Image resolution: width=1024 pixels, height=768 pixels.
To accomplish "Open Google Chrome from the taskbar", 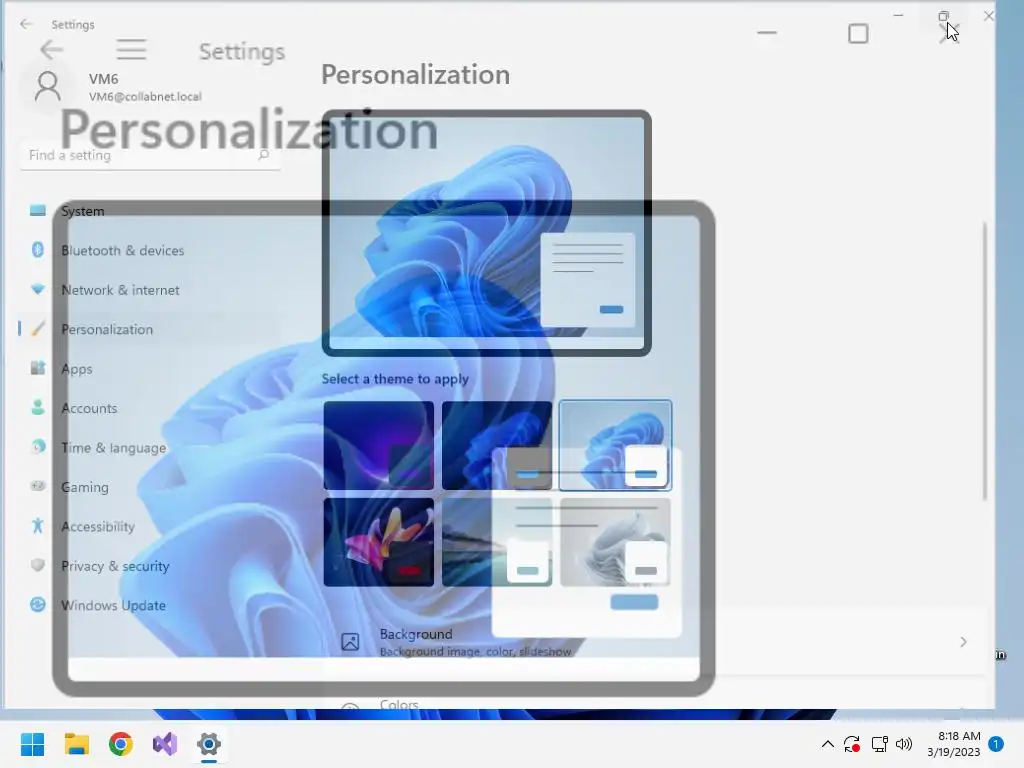I will pos(121,744).
